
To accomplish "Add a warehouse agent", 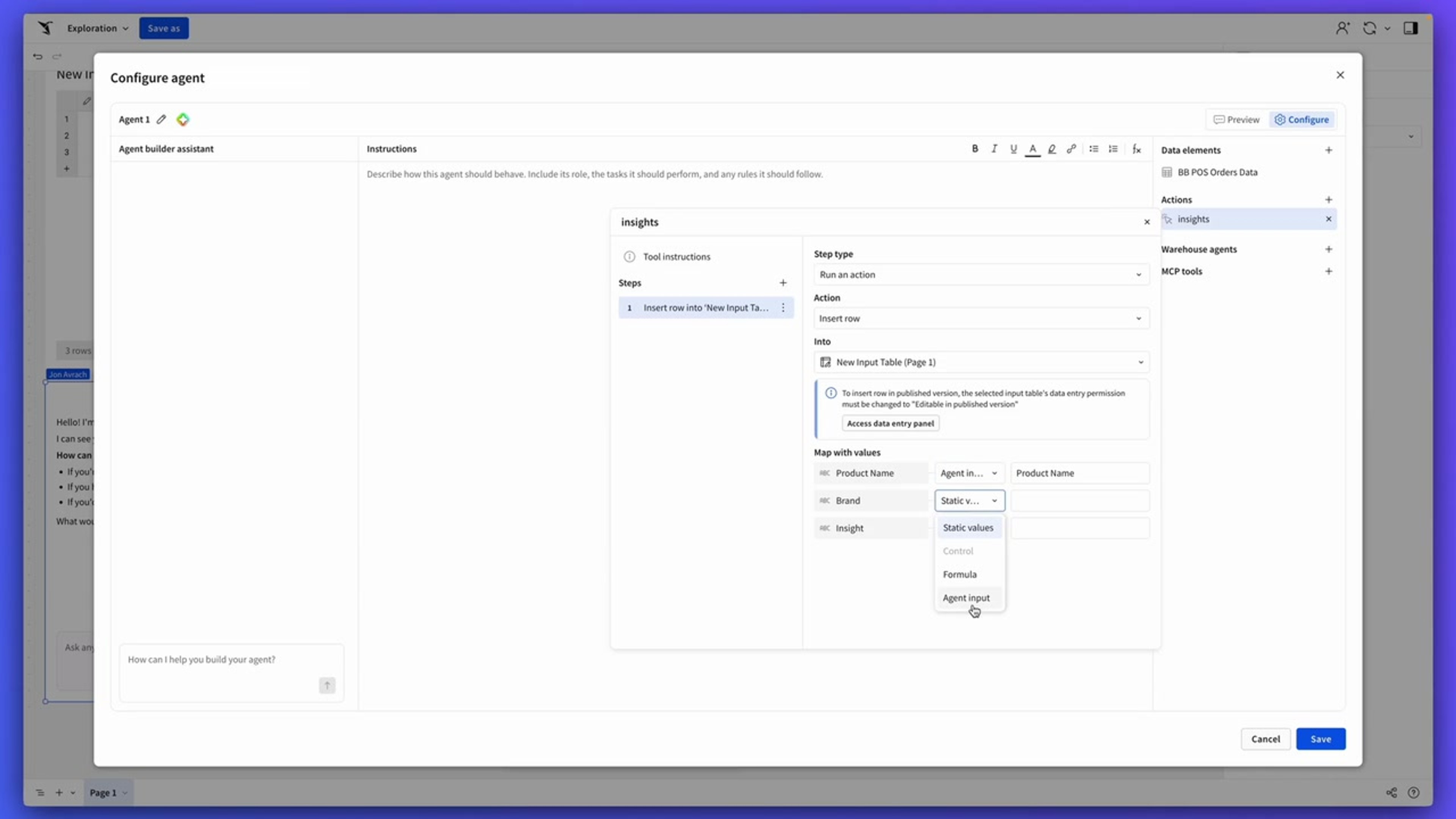I will click(1329, 249).
